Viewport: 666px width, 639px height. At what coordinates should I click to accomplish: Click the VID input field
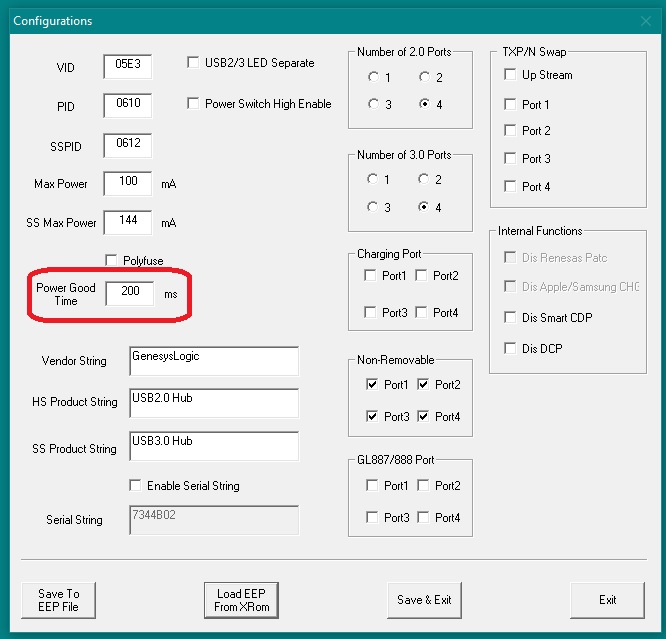[127, 67]
